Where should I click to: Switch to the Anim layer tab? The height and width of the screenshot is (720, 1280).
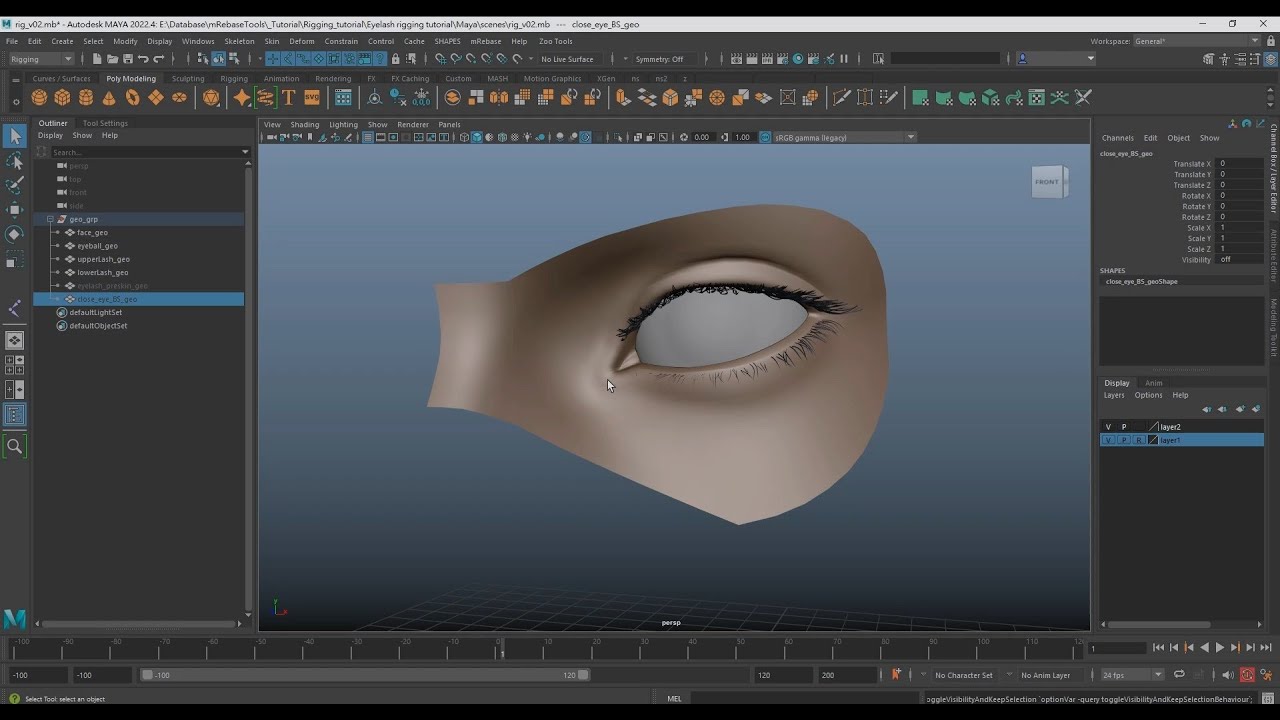coord(1153,383)
